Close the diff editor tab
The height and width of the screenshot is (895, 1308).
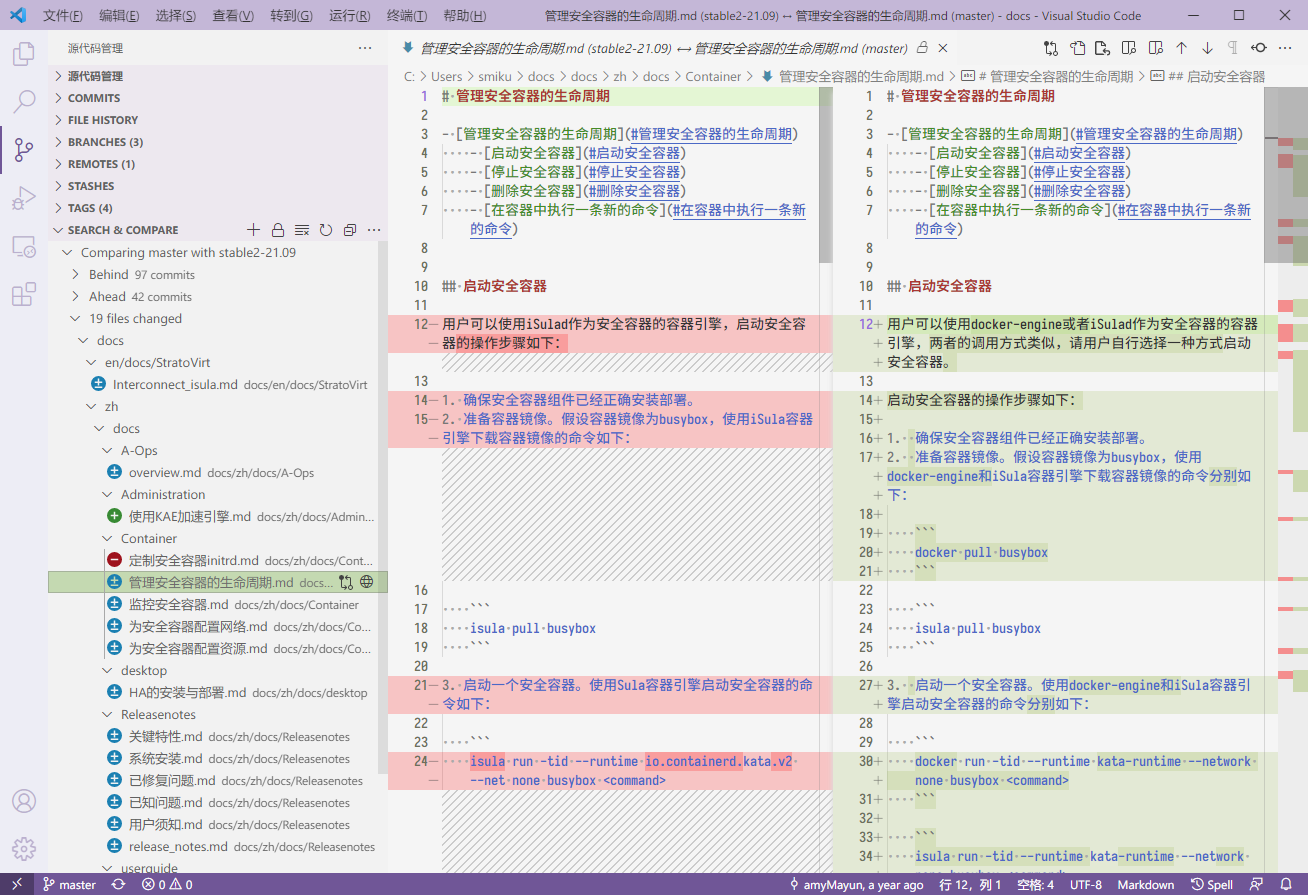click(945, 48)
